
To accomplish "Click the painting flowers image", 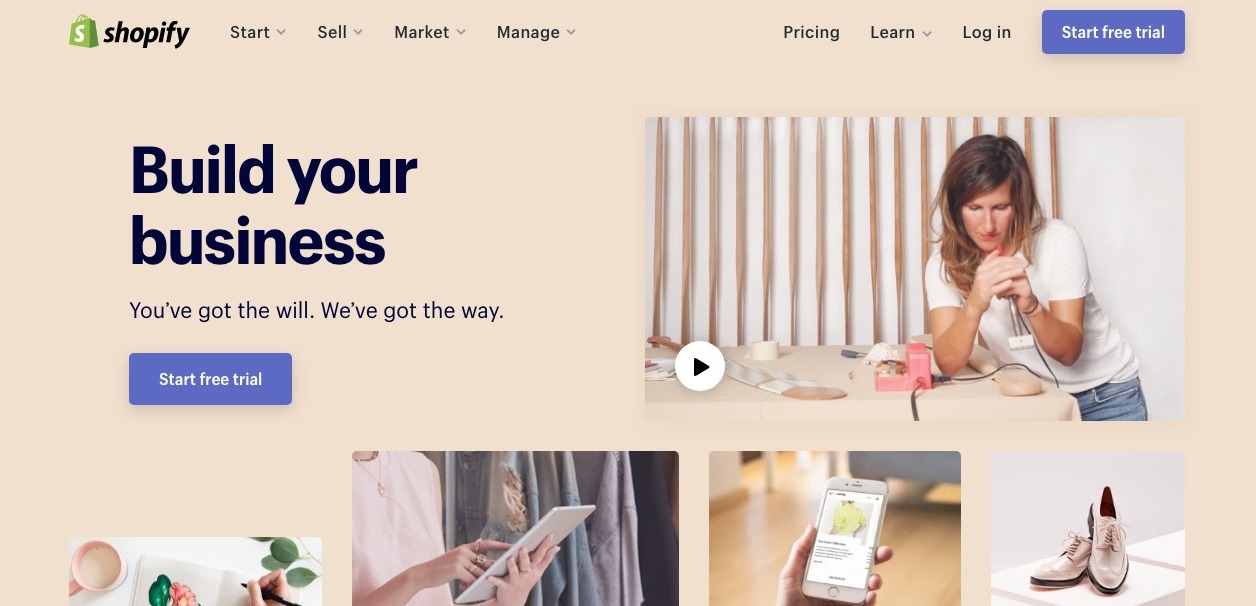I will pyautogui.click(x=195, y=571).
